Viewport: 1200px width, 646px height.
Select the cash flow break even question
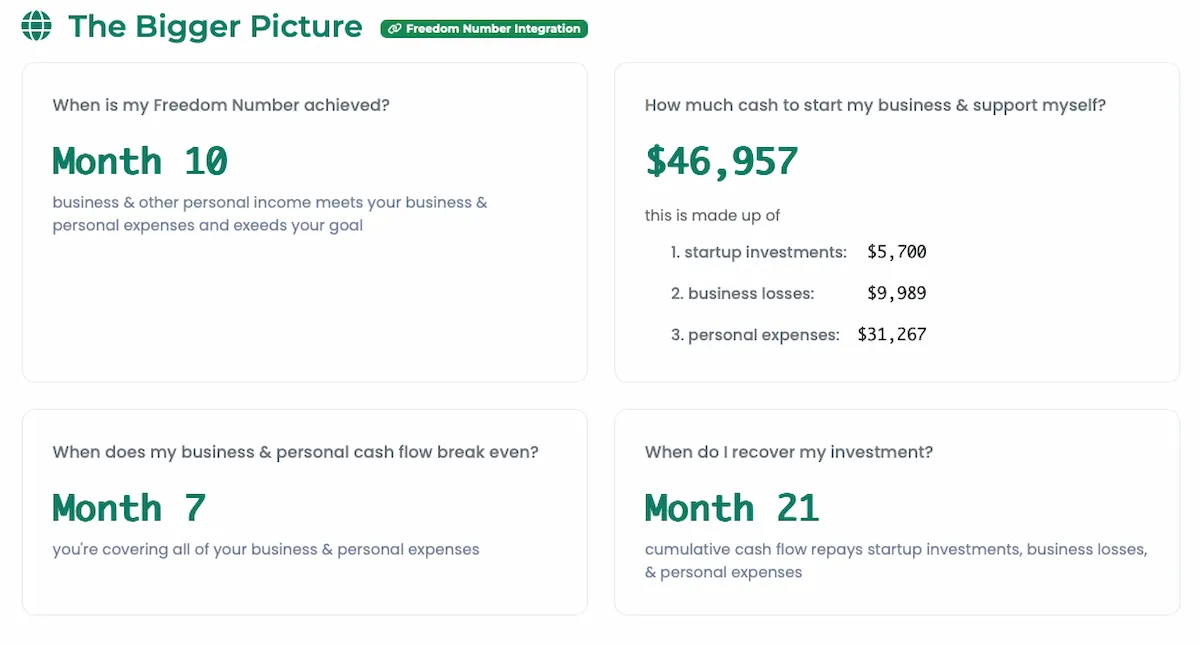coord(295,452)
